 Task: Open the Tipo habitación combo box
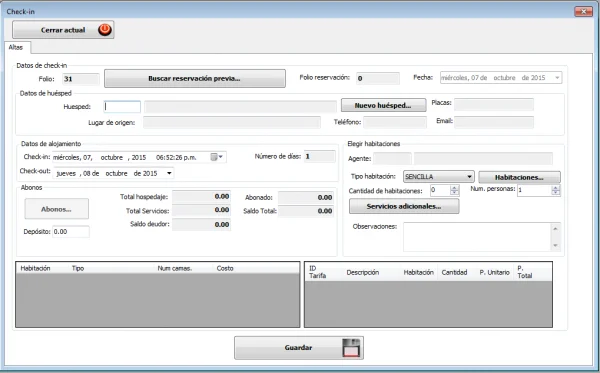[x=439, y=177]
